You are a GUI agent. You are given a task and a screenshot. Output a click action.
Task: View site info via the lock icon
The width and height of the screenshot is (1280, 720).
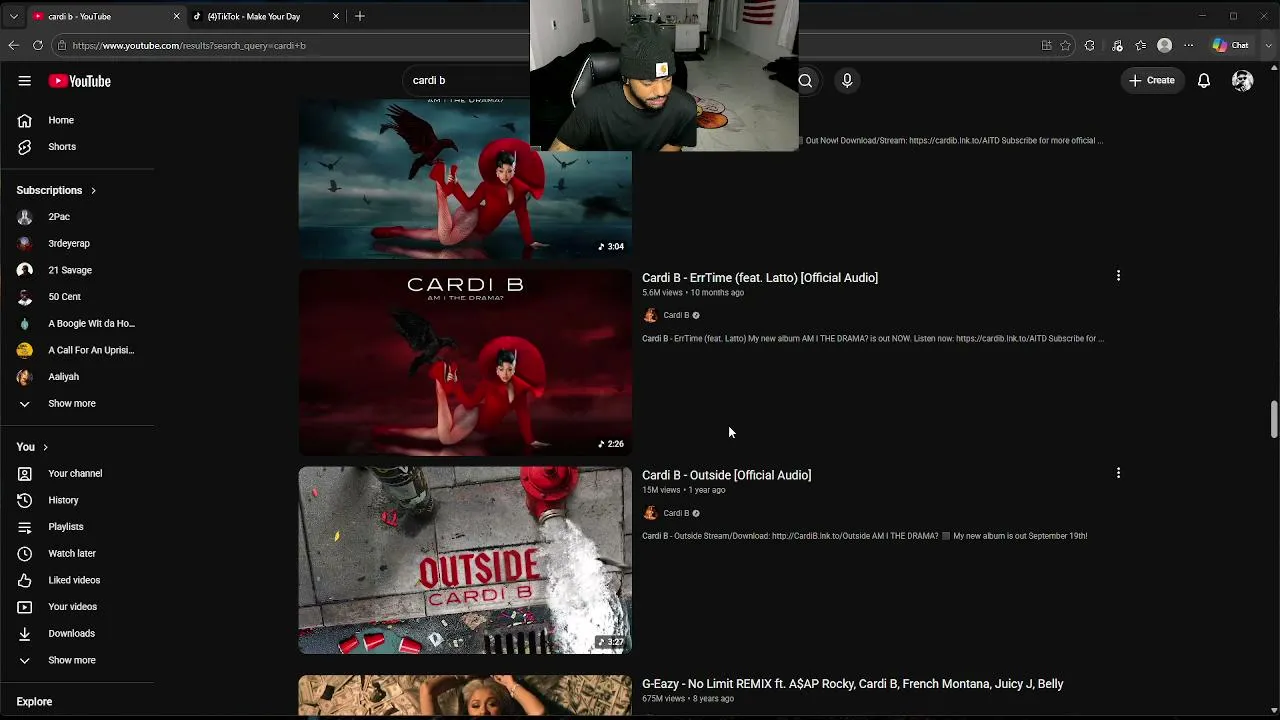(x=62, y=45)
